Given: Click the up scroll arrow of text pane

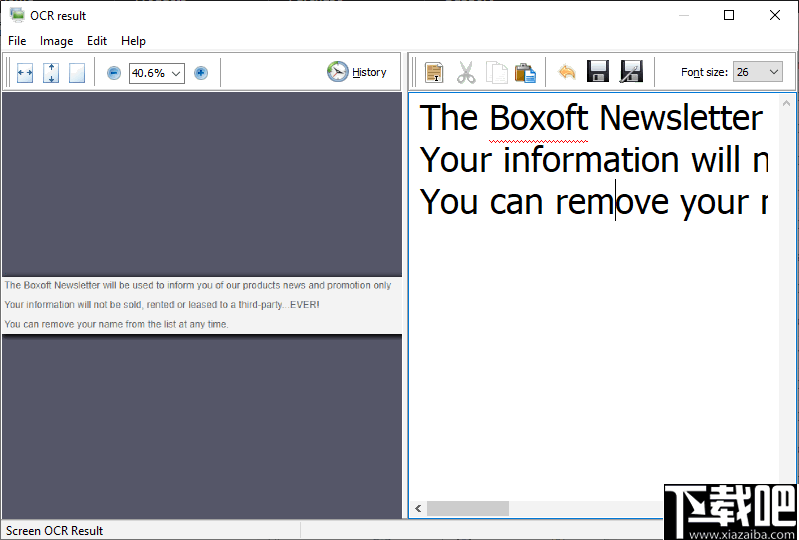Looking at the screenshot, I should click(787, 103).
